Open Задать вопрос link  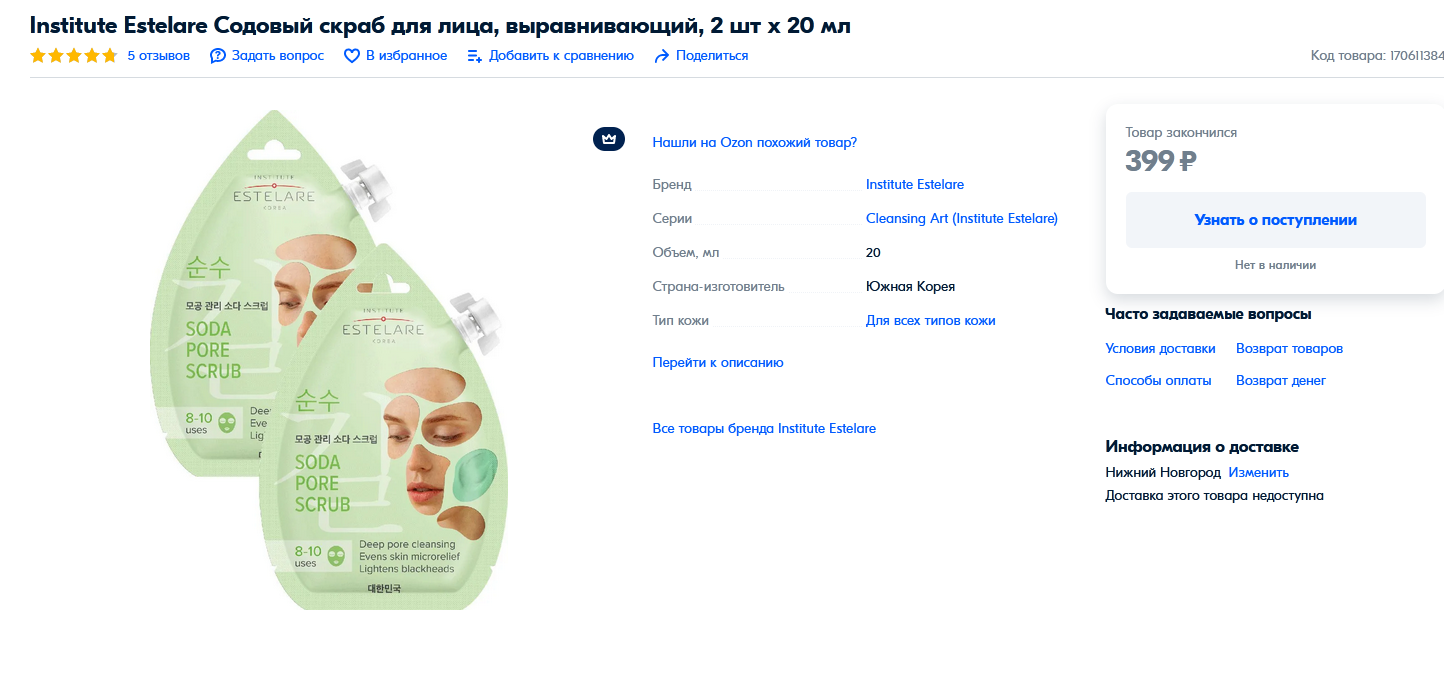point(278,56)
